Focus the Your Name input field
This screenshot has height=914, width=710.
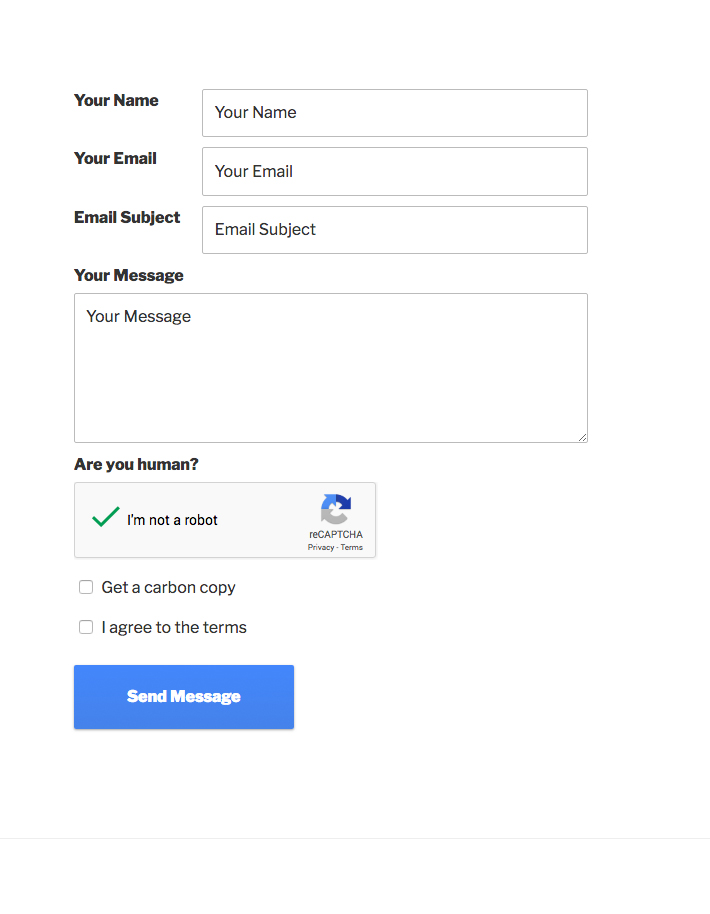click(394, 113)
